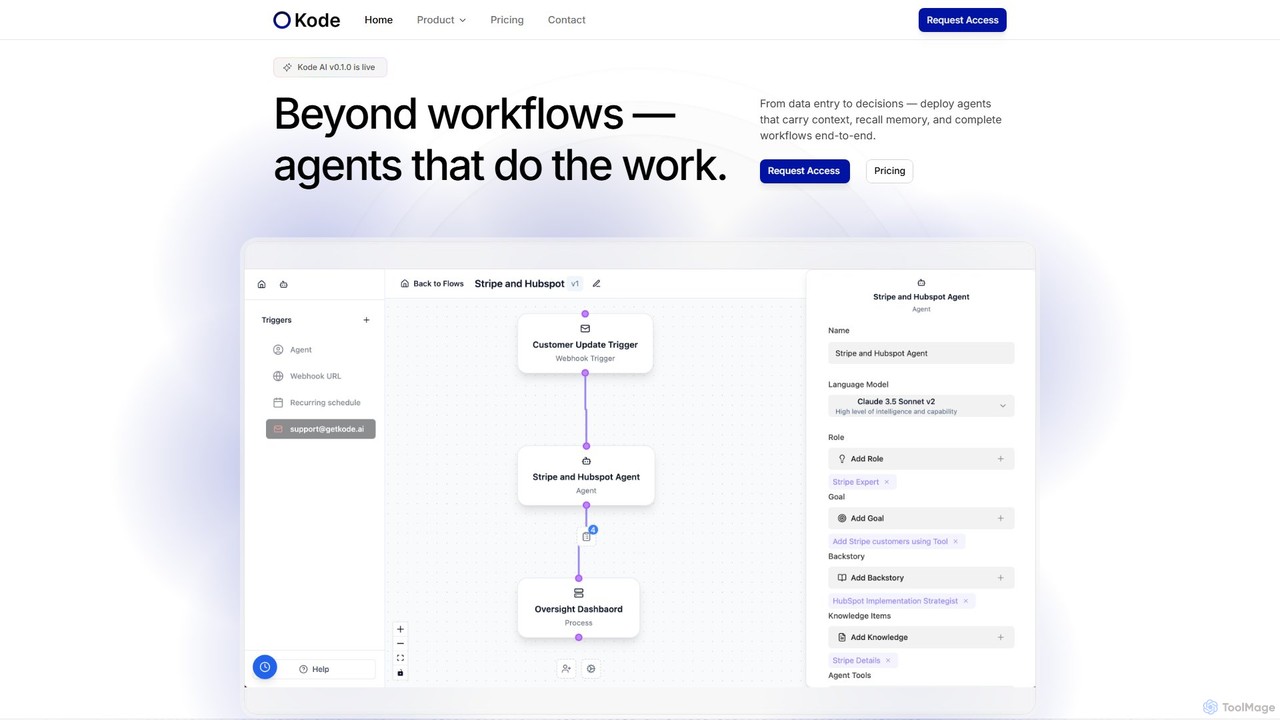Image resolution: width=1280 pixels, height=720 pixels.
Task: Open the Contact nav item
Action: pos(566,20)
